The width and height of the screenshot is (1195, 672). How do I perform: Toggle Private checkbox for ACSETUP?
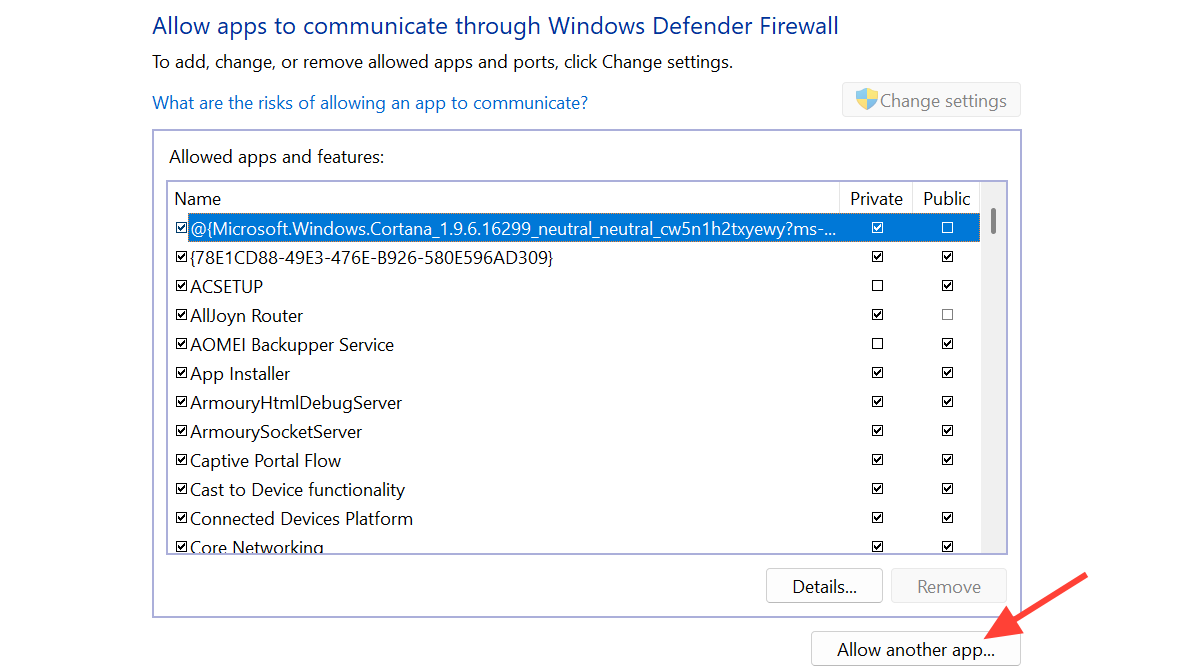tap(877, 286)
